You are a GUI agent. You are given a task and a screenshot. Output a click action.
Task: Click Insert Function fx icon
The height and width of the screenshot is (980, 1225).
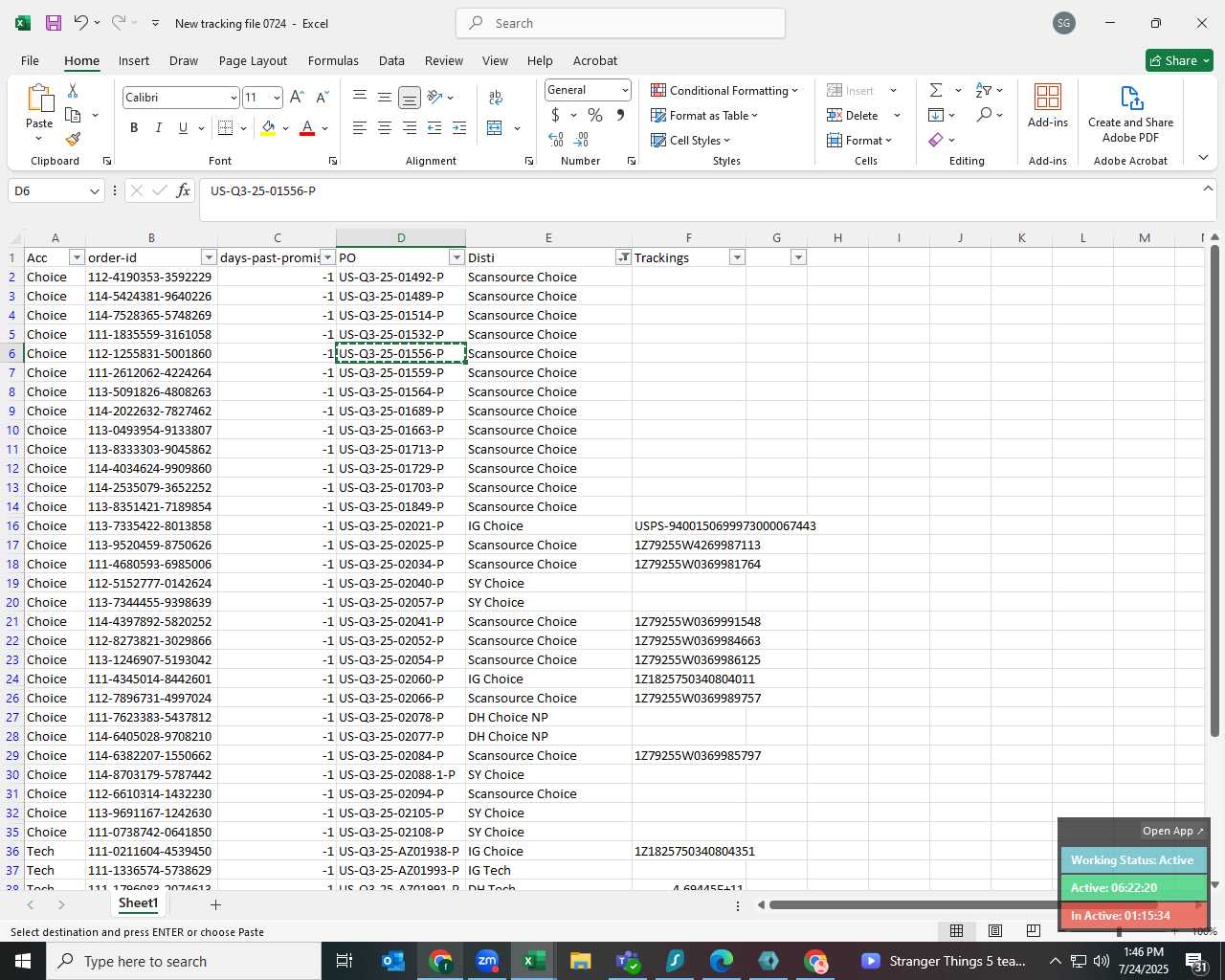coord(183,190)
